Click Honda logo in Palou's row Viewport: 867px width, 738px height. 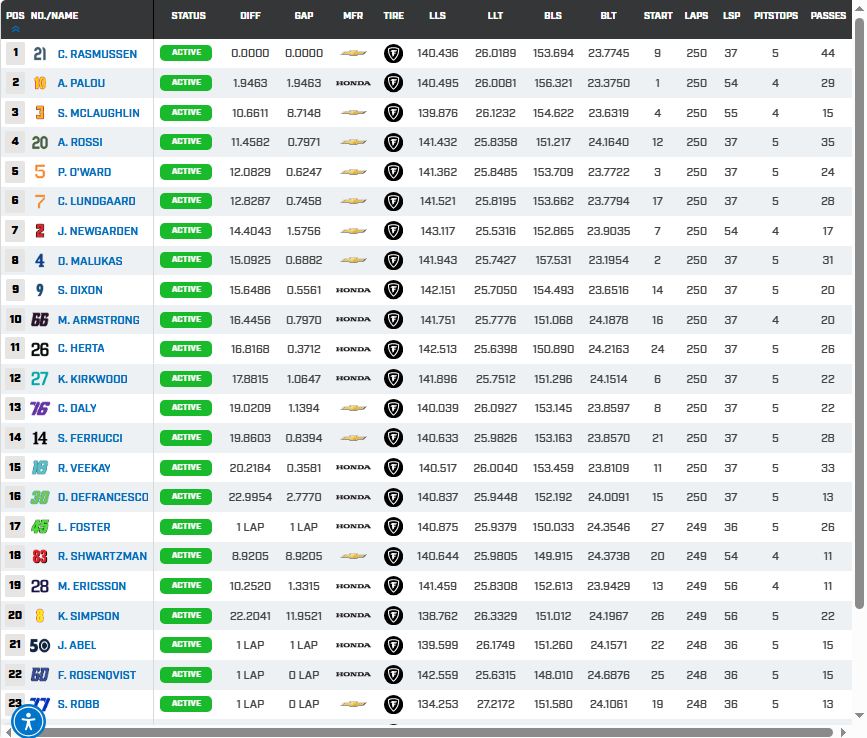point(353,83)
